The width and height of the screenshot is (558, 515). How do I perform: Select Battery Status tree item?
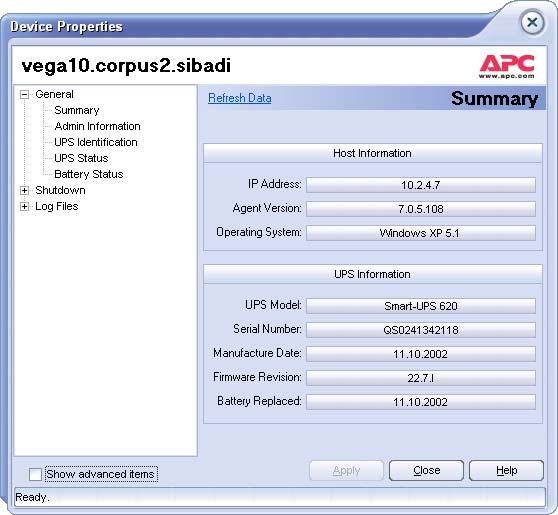click(x=89, y=174)
